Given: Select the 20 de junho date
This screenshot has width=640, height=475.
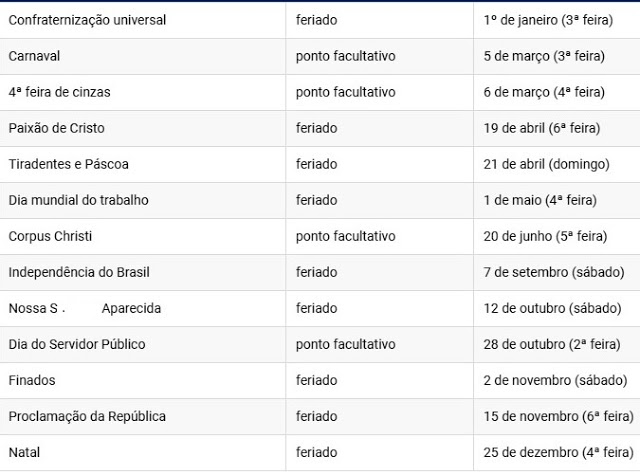Looking at the screenshot, I should point(545,236).
